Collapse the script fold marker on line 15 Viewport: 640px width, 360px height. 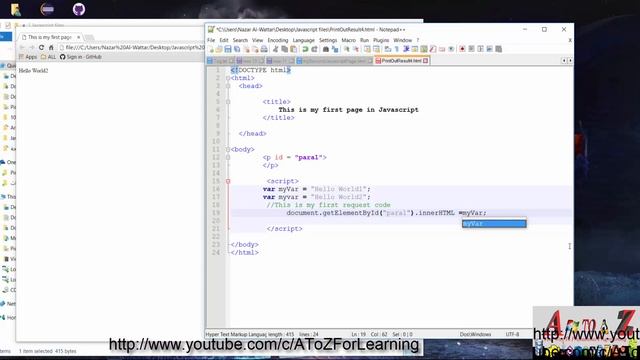point(228,181)
